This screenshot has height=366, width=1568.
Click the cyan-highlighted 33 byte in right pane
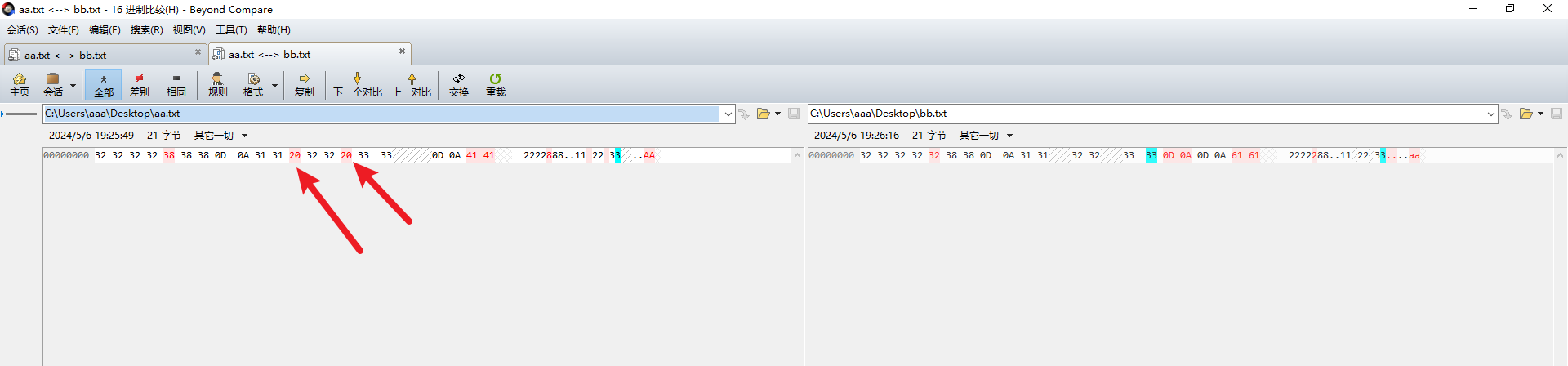[x=1151, y=155]
